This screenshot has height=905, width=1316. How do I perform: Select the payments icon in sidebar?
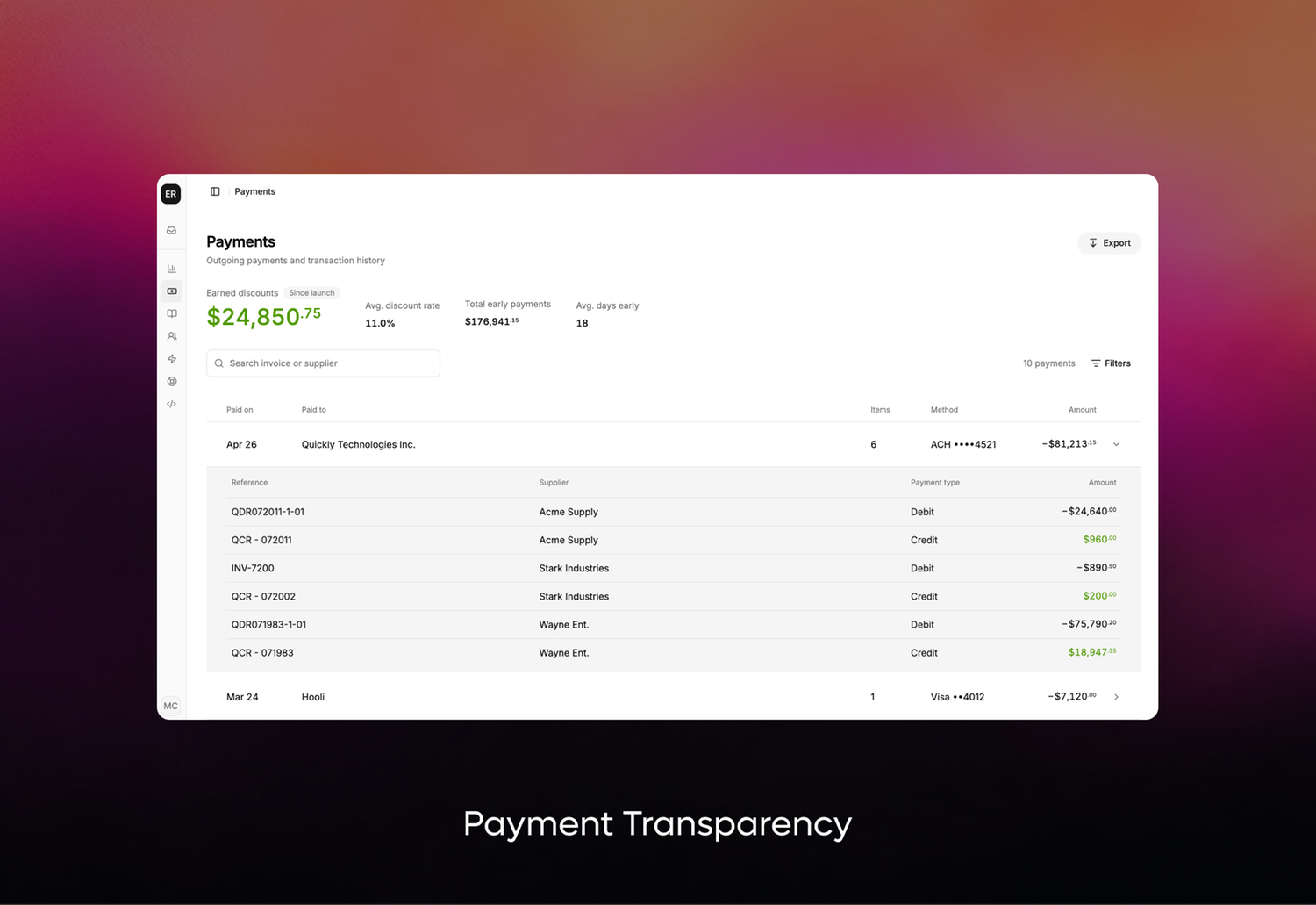click(x=172, y=291)
